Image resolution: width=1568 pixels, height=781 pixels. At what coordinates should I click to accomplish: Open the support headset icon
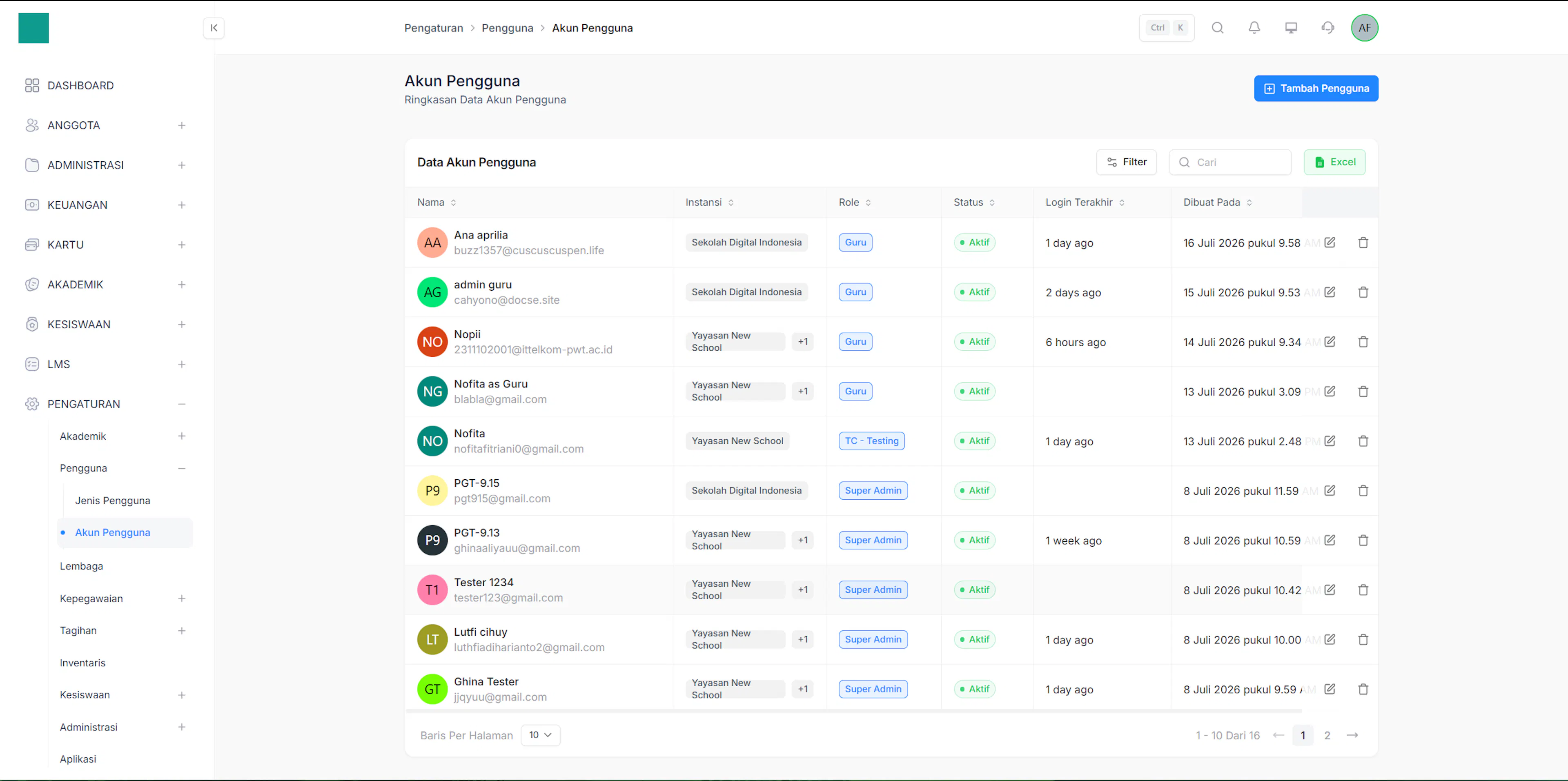coord(1327,28)
